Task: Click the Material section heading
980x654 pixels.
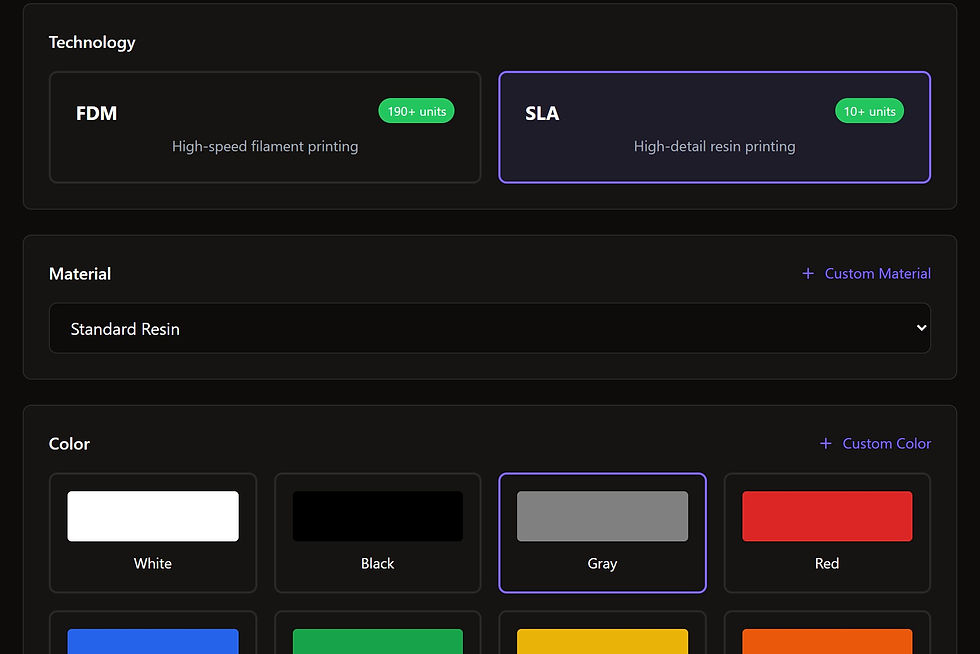Action: coord(80,274)
